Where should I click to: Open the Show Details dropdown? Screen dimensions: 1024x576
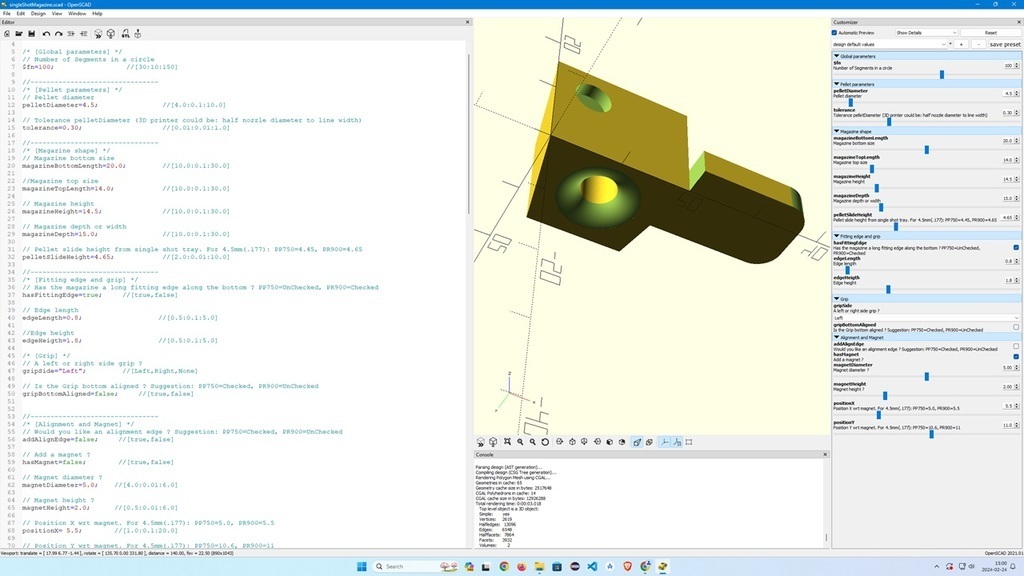coord(926,33)
